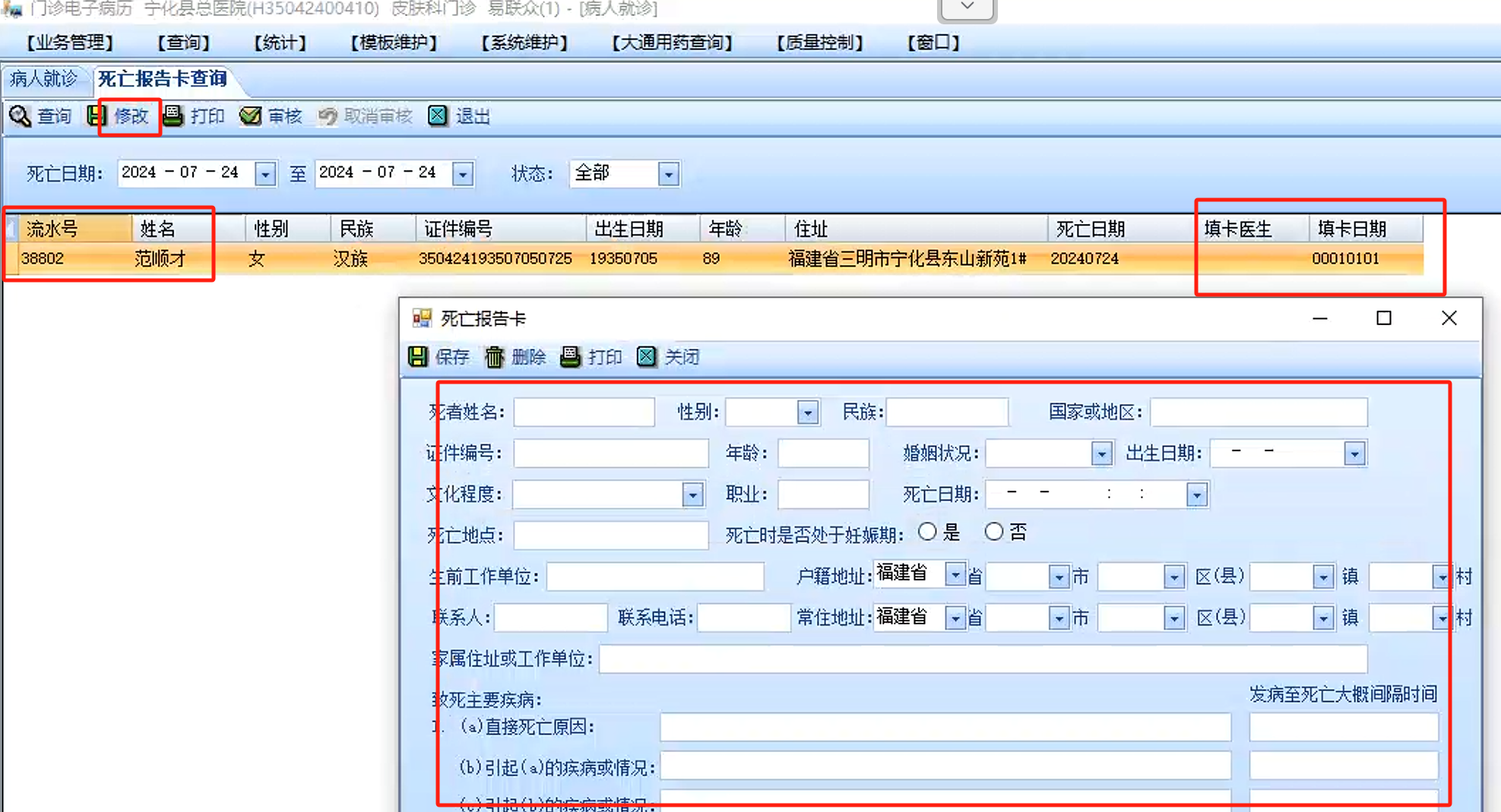The image size is (1501, 812).
Task: Switch to the 病人就诊 tab
Action: [x=44, y=79]
